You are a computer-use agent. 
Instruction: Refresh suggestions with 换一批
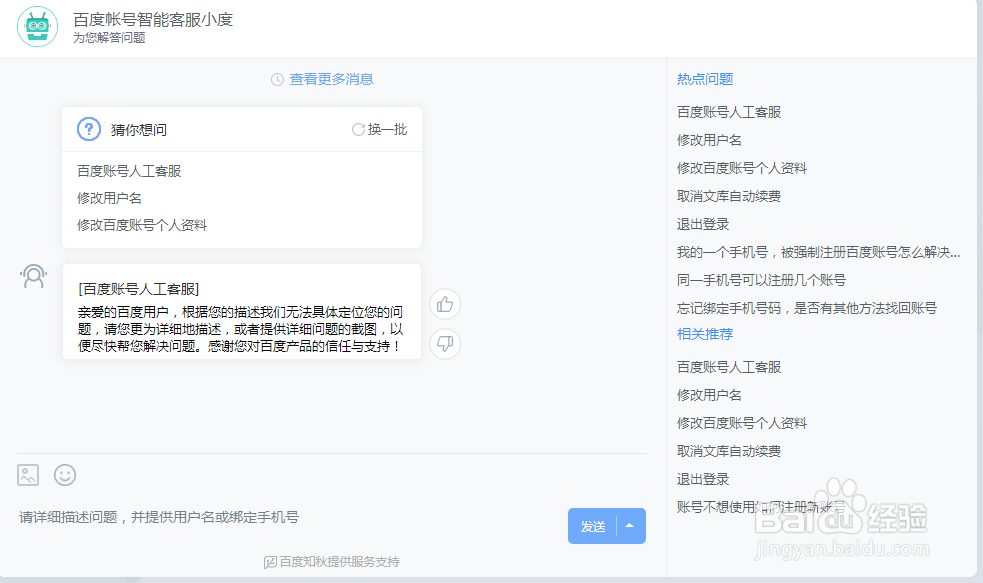[x=379, y=129]
